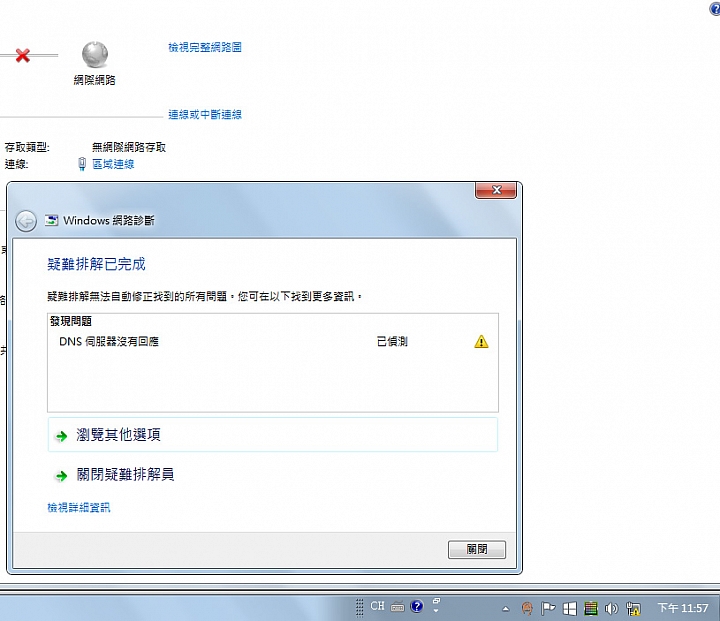The width and height of the screenshot is (720, 621).
Task: Click the orange face tray icon
Action: 527,609
